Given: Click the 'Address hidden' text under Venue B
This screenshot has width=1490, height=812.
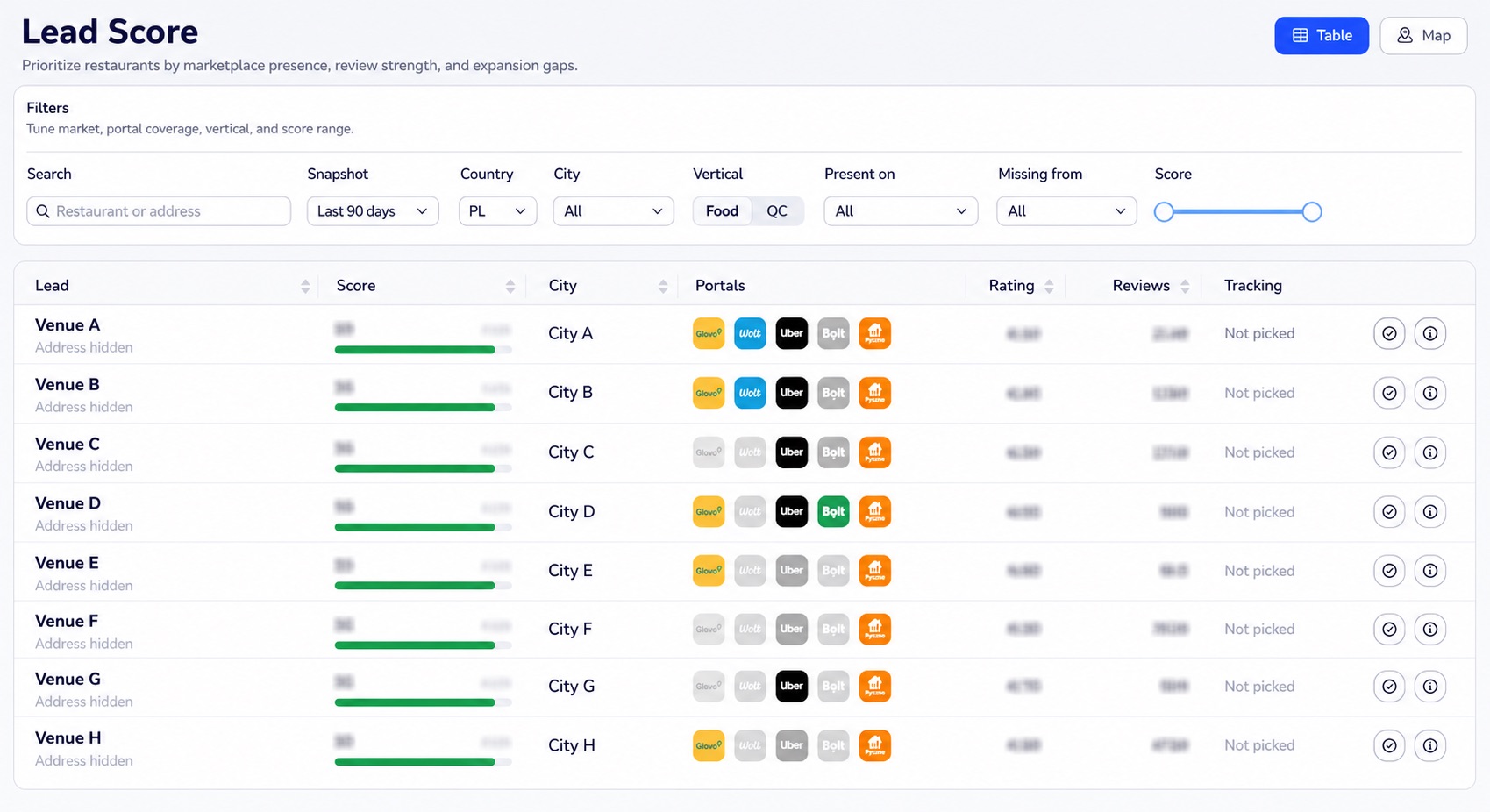Looking at the screenshot, I should [84, 407].
